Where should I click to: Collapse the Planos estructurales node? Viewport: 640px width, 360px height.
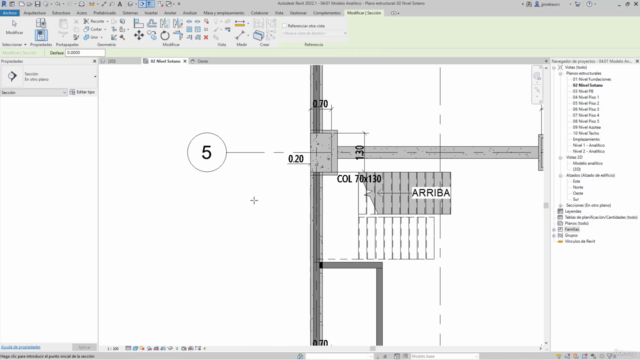click(560, 73)
